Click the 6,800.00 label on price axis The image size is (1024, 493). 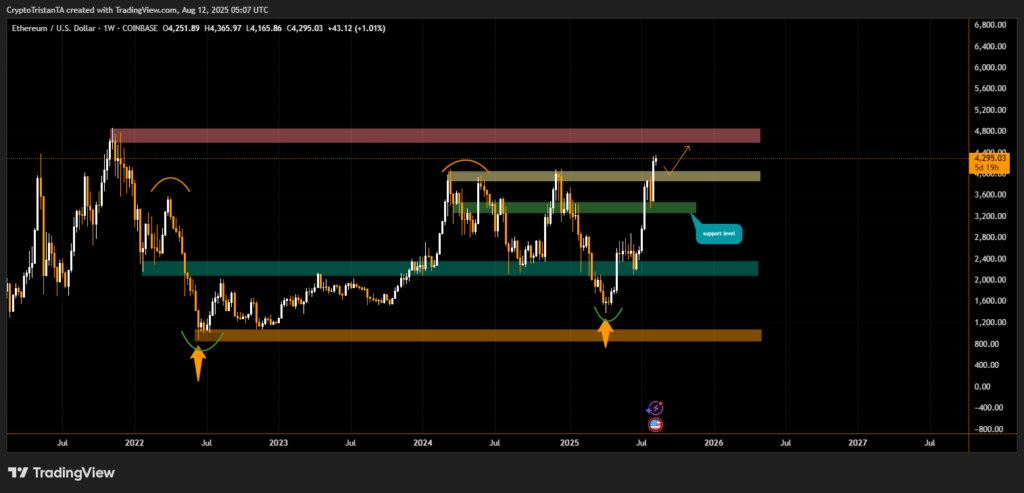tap(989, 24)
